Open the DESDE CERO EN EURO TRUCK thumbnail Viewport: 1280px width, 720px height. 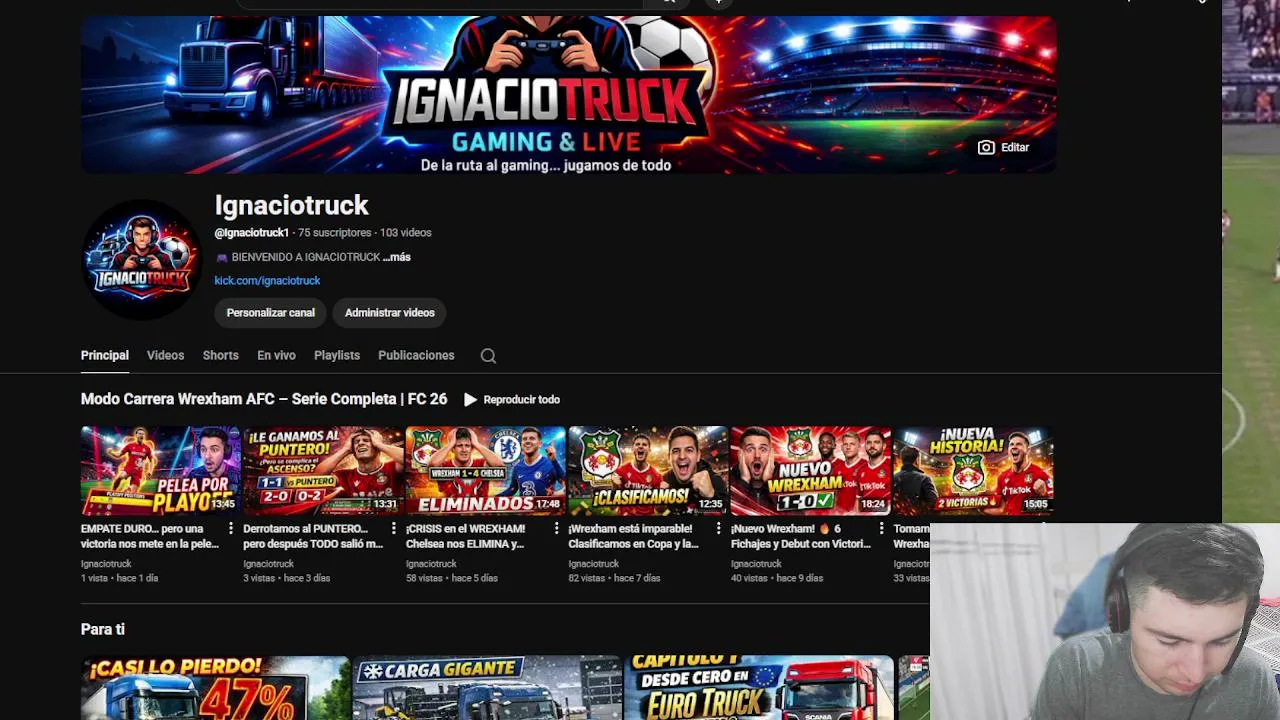[759, 688]
